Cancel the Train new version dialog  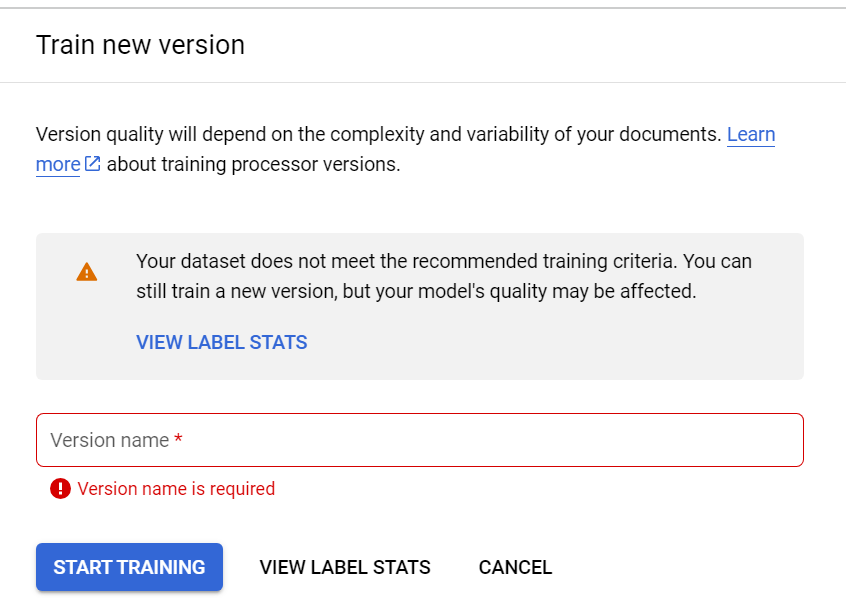coord(515,567)
